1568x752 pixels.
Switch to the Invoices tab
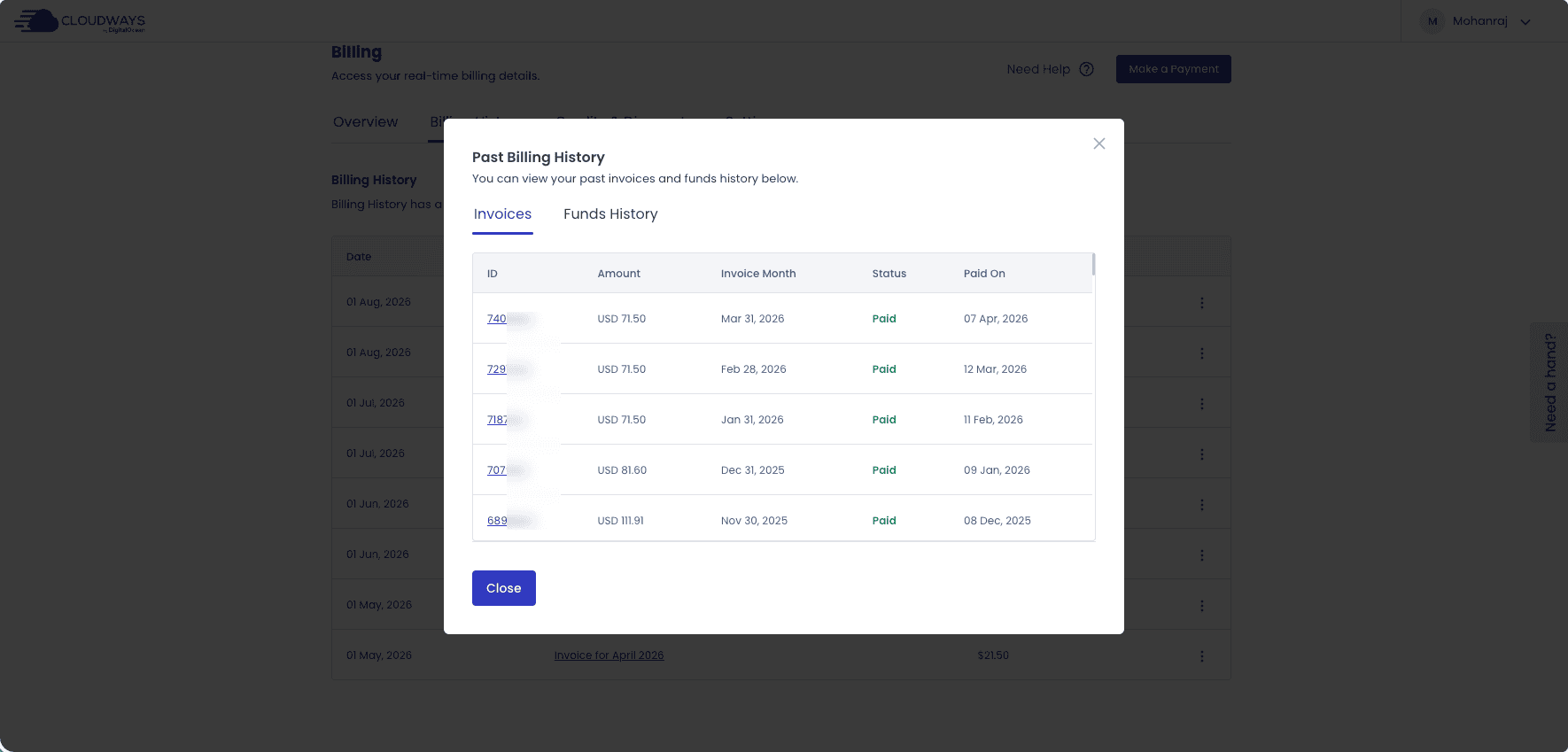tap(502, 214)
